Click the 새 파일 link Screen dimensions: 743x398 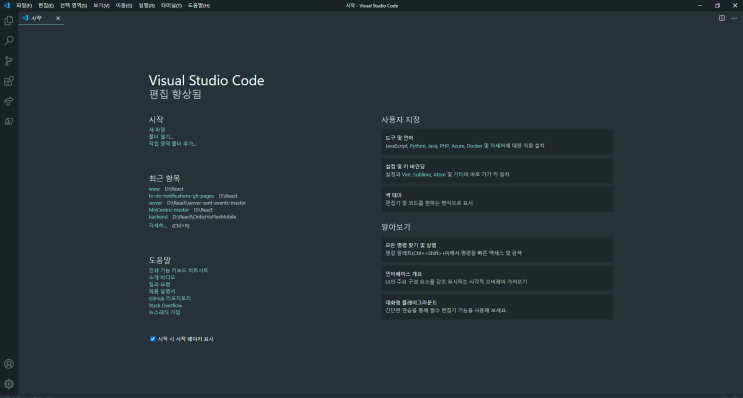pos(157,129)
